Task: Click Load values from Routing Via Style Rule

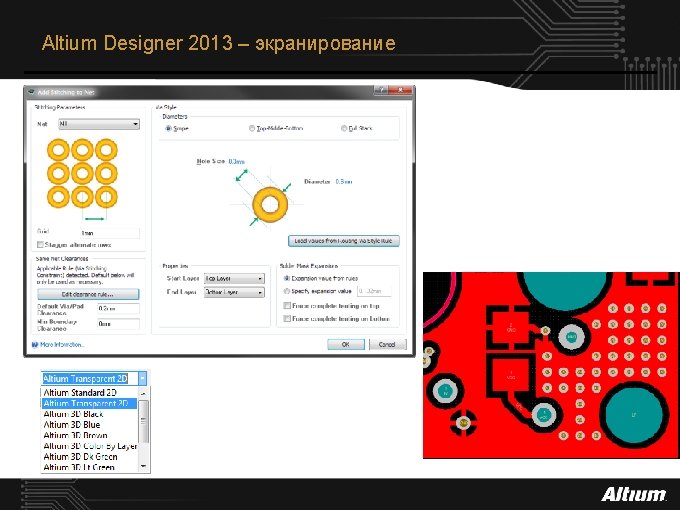Action: pos(343,241)
